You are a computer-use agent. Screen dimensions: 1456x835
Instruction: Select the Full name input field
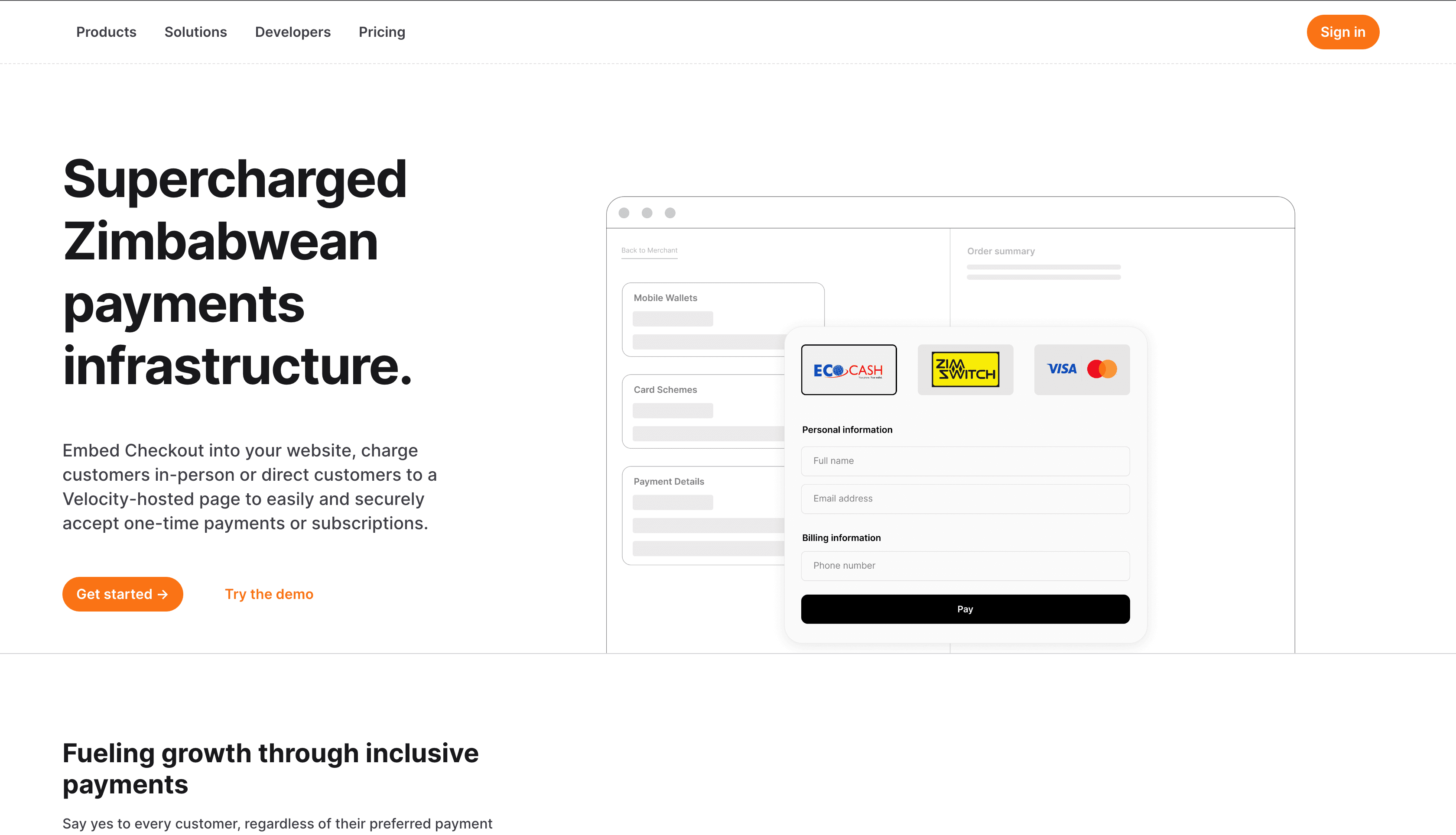pyautogui.click(x=965, y=460)
